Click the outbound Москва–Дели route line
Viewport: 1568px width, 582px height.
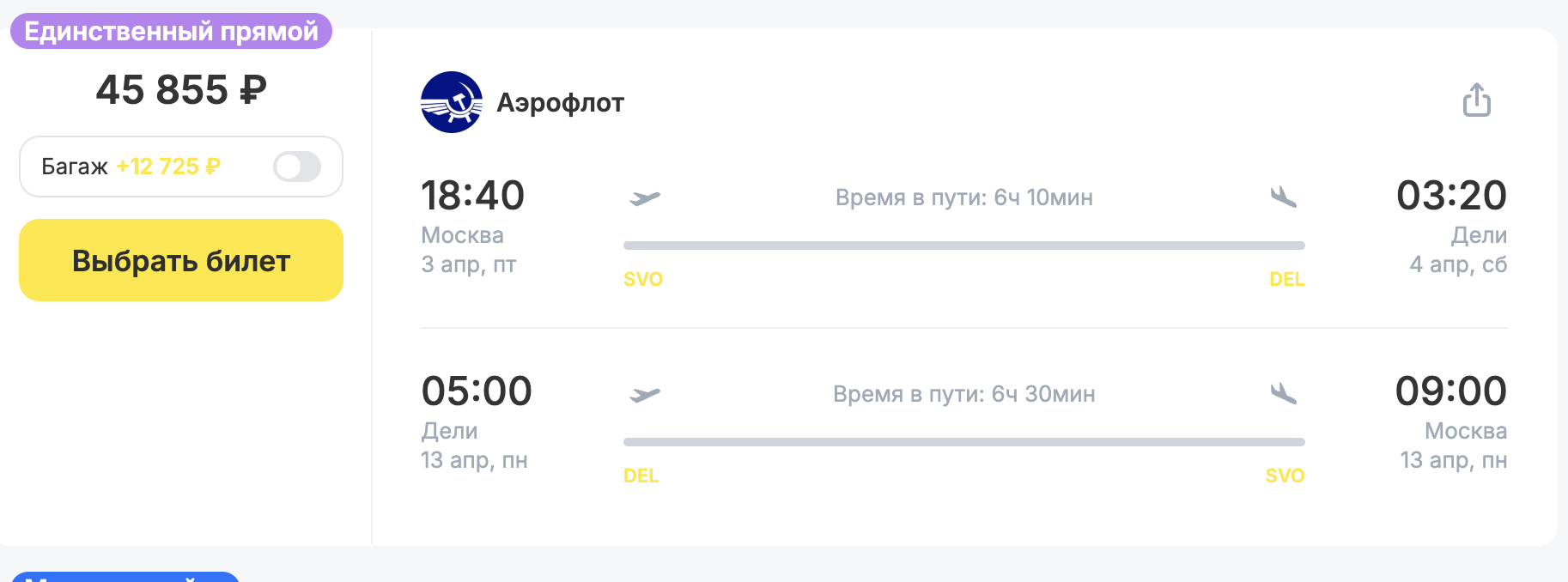[x=963, y=246]
